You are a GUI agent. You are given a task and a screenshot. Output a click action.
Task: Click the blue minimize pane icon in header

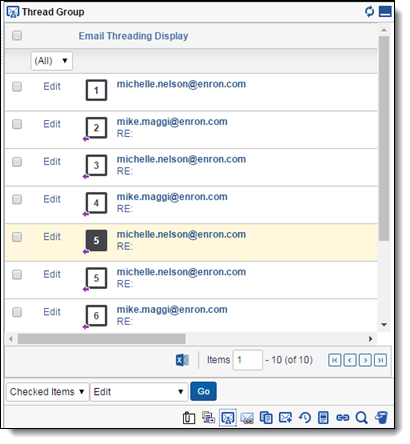click(x=385, y=12)
